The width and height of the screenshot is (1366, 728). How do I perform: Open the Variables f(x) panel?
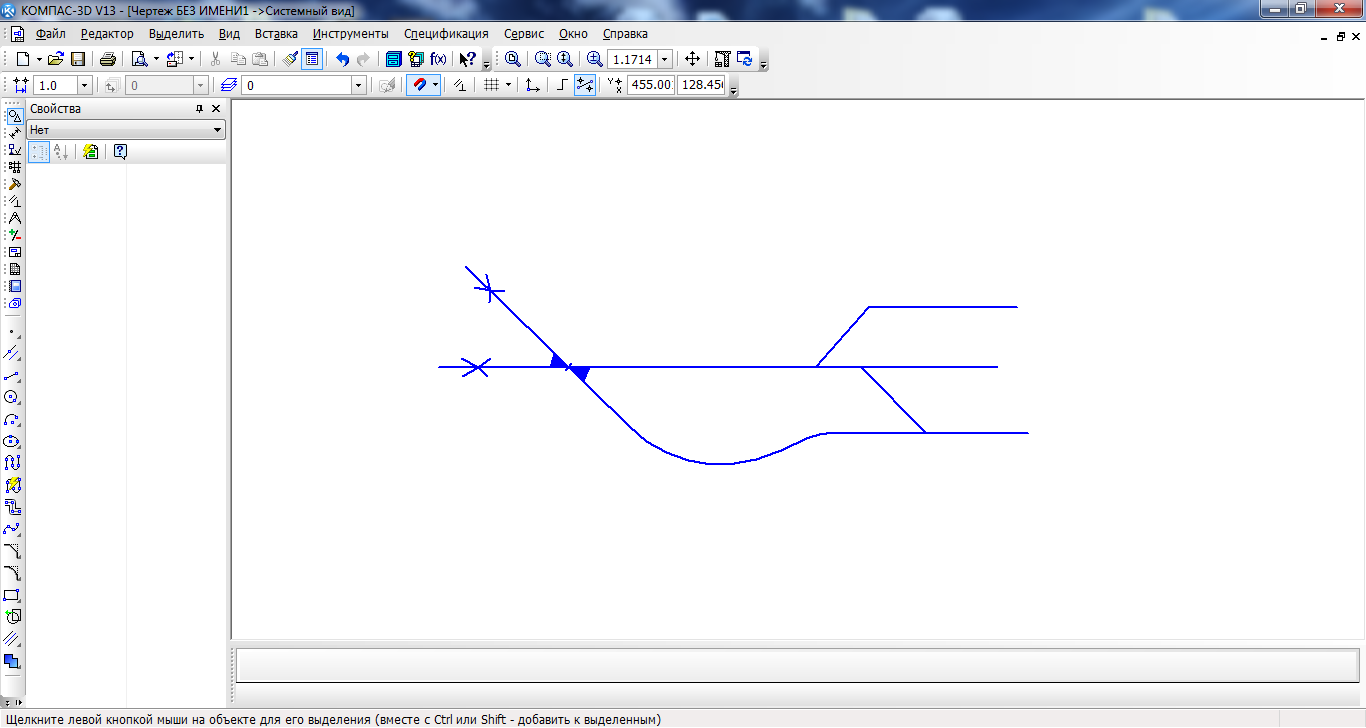(x=438, y=59)
